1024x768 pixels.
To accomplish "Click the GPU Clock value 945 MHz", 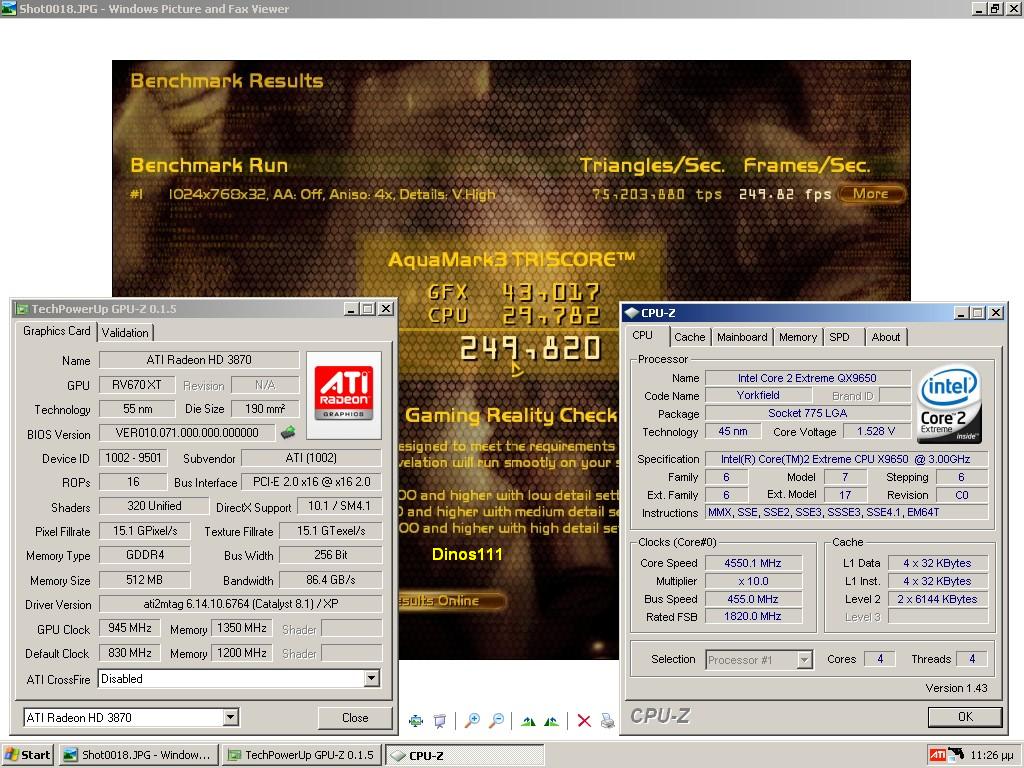I will tap(129, 628).
